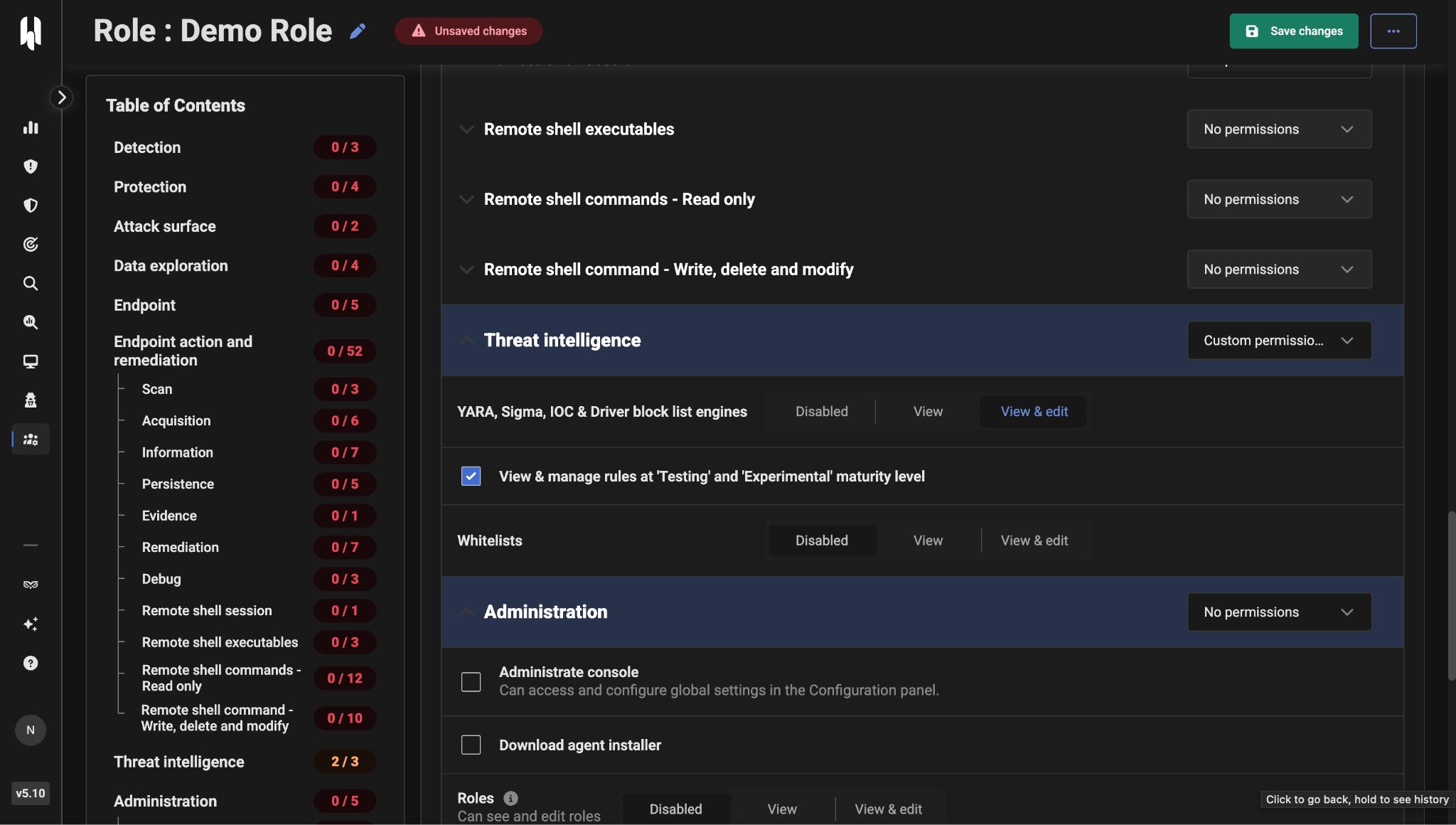Viewport: 1456px width, 825px height.
Task: Click the 0 / 52 Endpoint action counter
Action: tap(345, 351)
